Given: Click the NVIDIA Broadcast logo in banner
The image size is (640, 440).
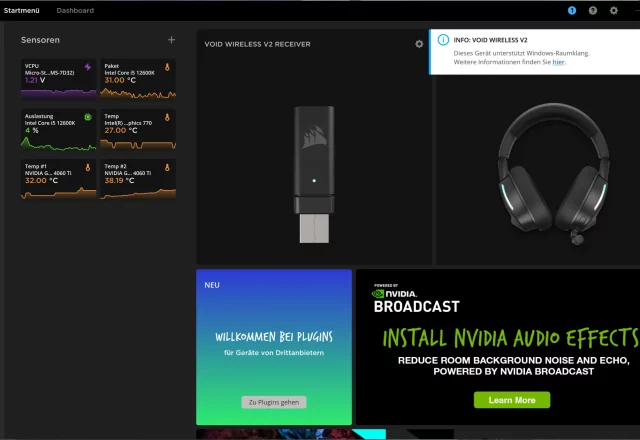Looking at the screenshot, I should click(x=416, y=301).
